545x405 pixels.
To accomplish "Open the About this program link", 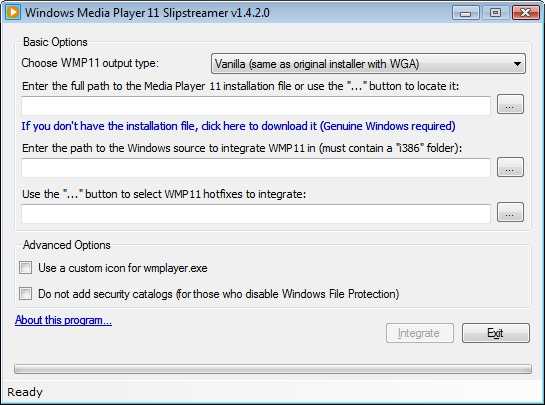I will (x=63, y=320).
